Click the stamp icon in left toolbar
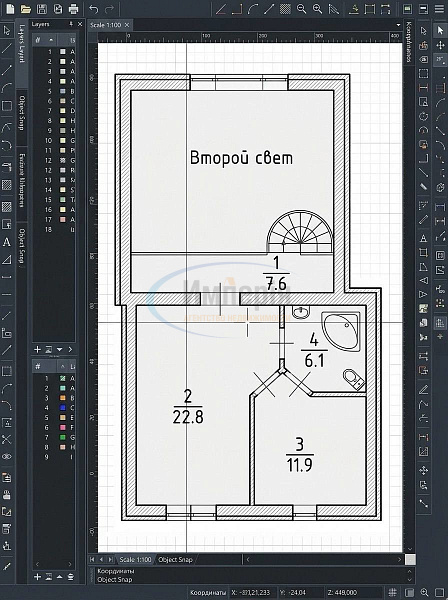448x600 pixels. point(7,495)
